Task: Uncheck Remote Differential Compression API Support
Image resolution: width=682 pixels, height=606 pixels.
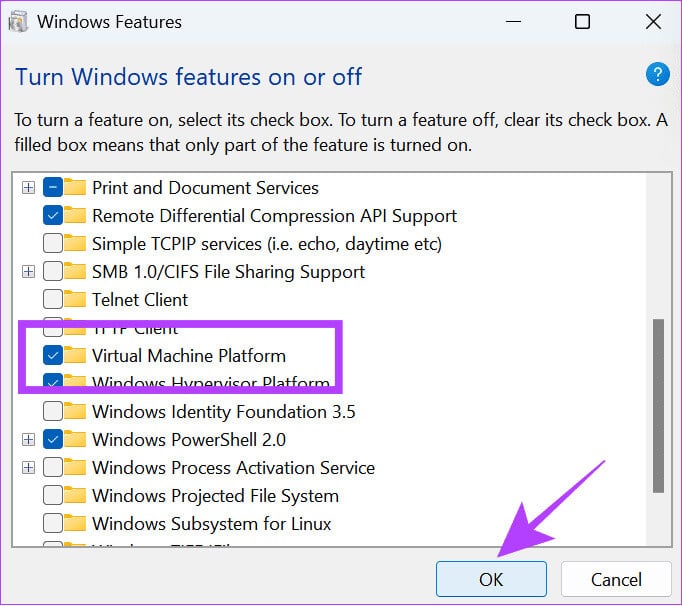Action: pos(53,215)
